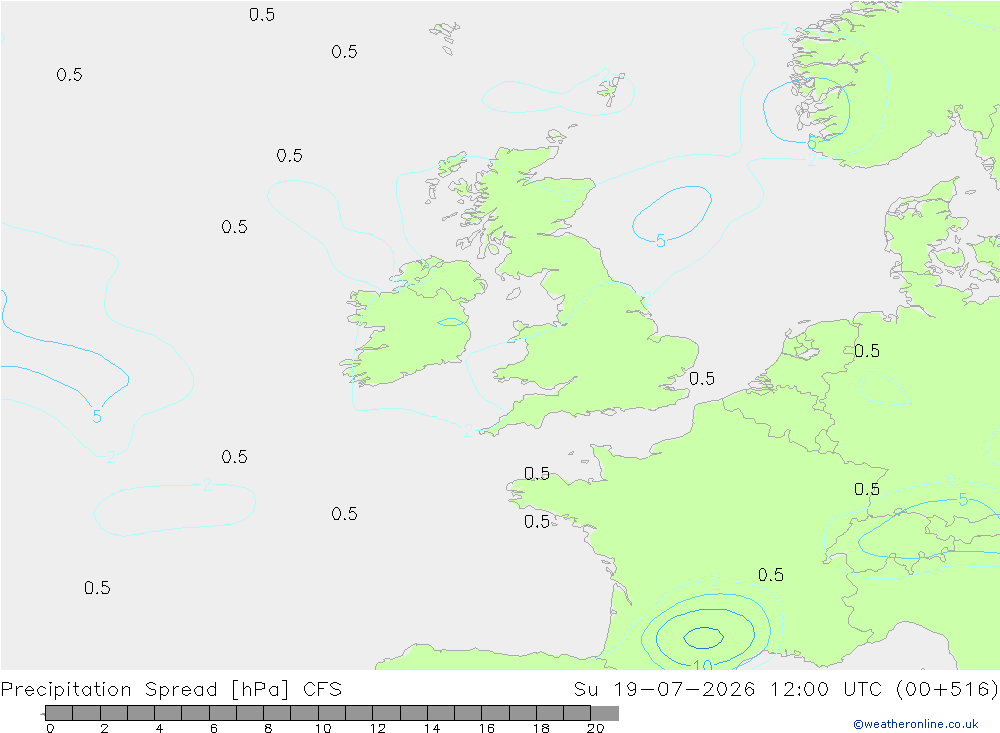Image resolution: width=1000 pixels, height=733 pixels.
Task: Click the scale label '4'
Action: (159, 728)
